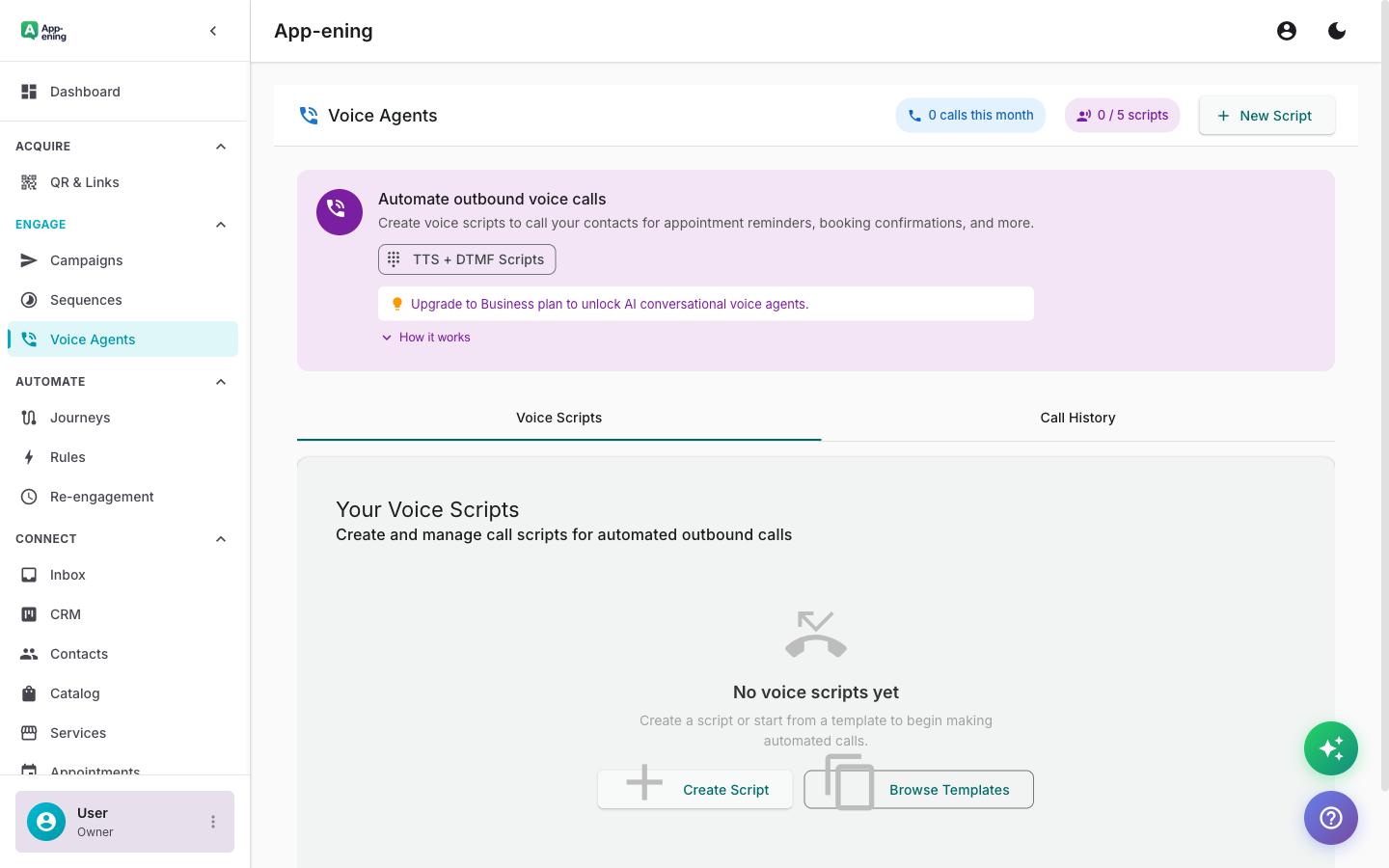
Task: Toggle dark mode with moon icon
Action: point(1336,31)
